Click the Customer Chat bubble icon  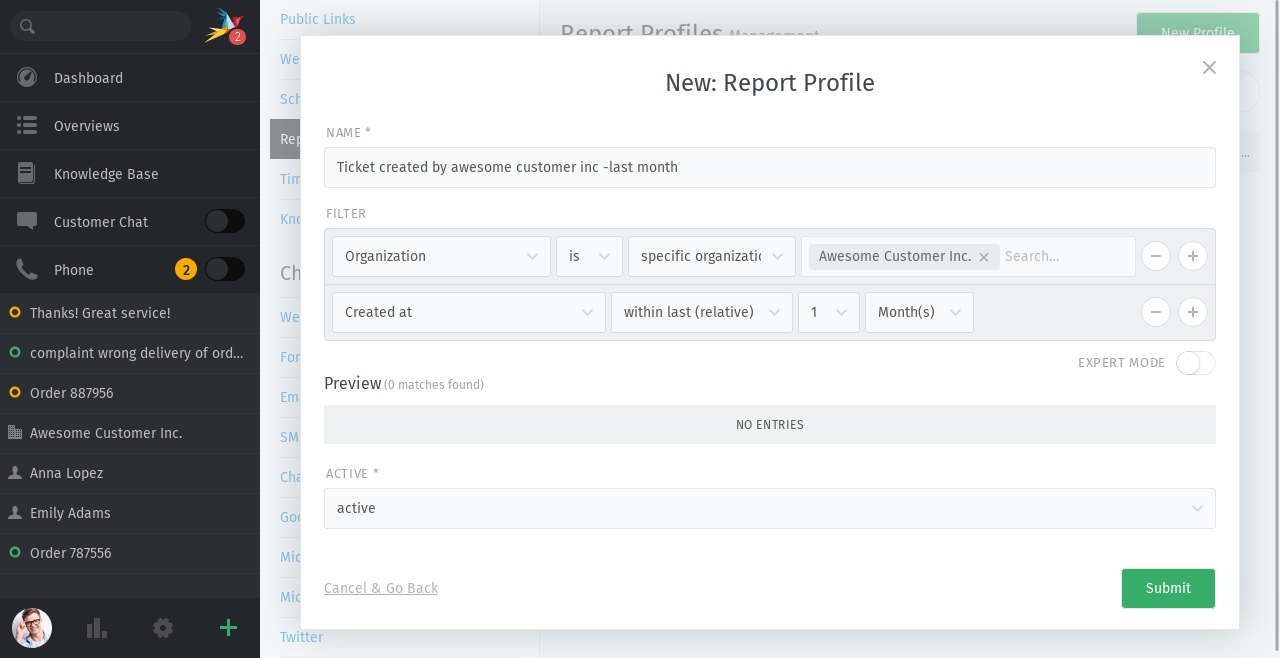pos(27,222)
